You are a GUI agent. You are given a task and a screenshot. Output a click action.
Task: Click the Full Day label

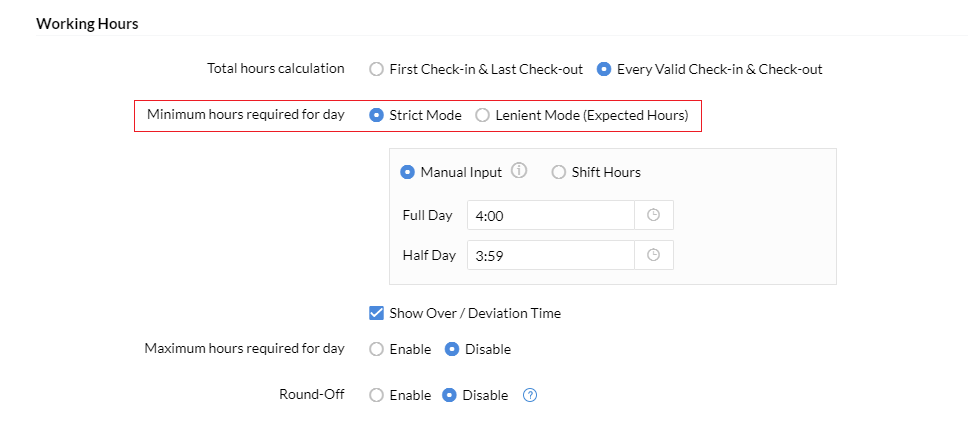pos(427,215)
